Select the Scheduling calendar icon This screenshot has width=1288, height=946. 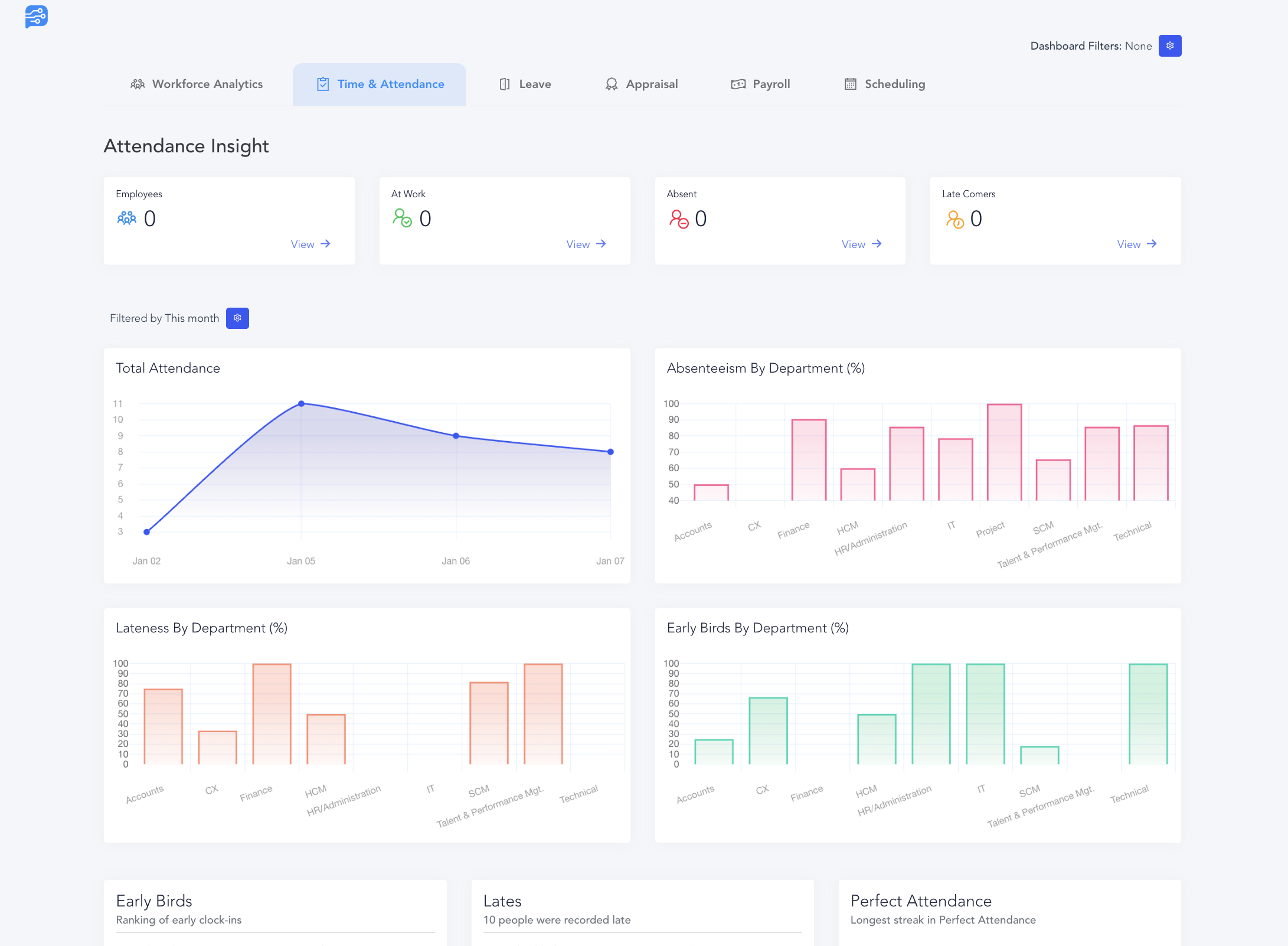[850, 84]
